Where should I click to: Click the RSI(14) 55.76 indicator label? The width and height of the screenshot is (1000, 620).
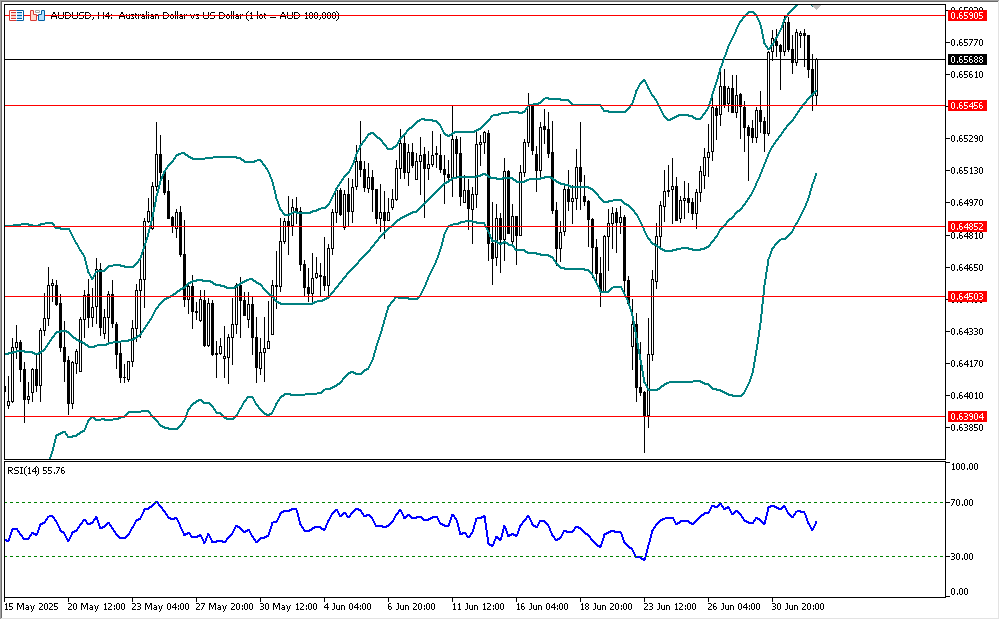[x=36, y=471]
